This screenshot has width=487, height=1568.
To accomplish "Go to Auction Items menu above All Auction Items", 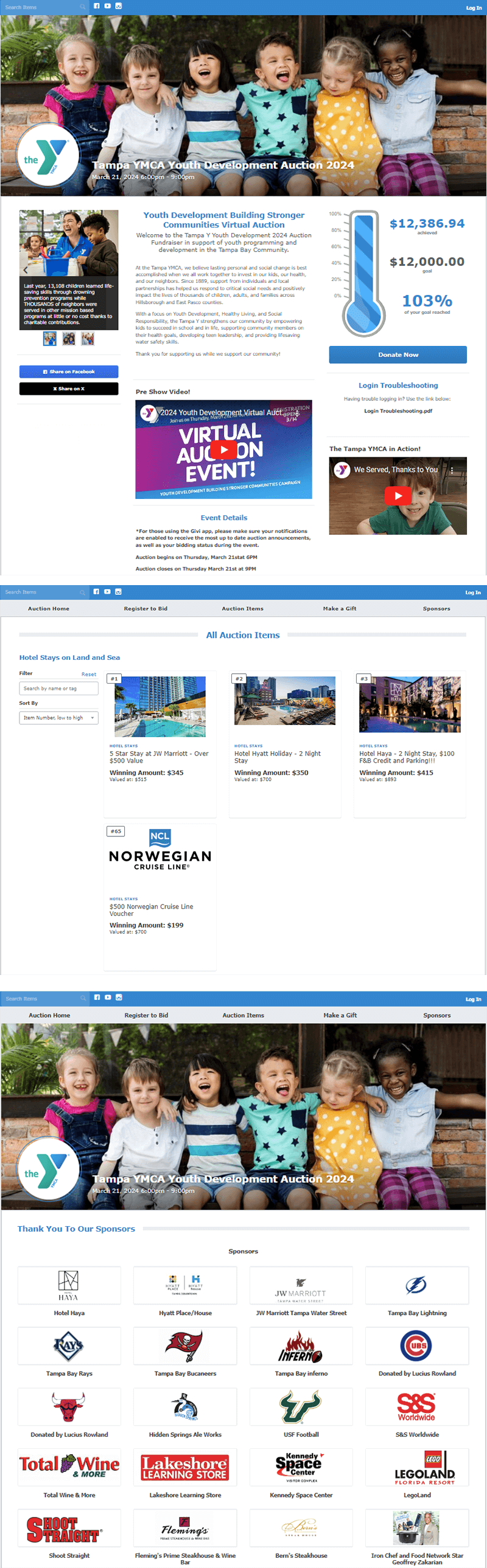I will coord(242,609).
